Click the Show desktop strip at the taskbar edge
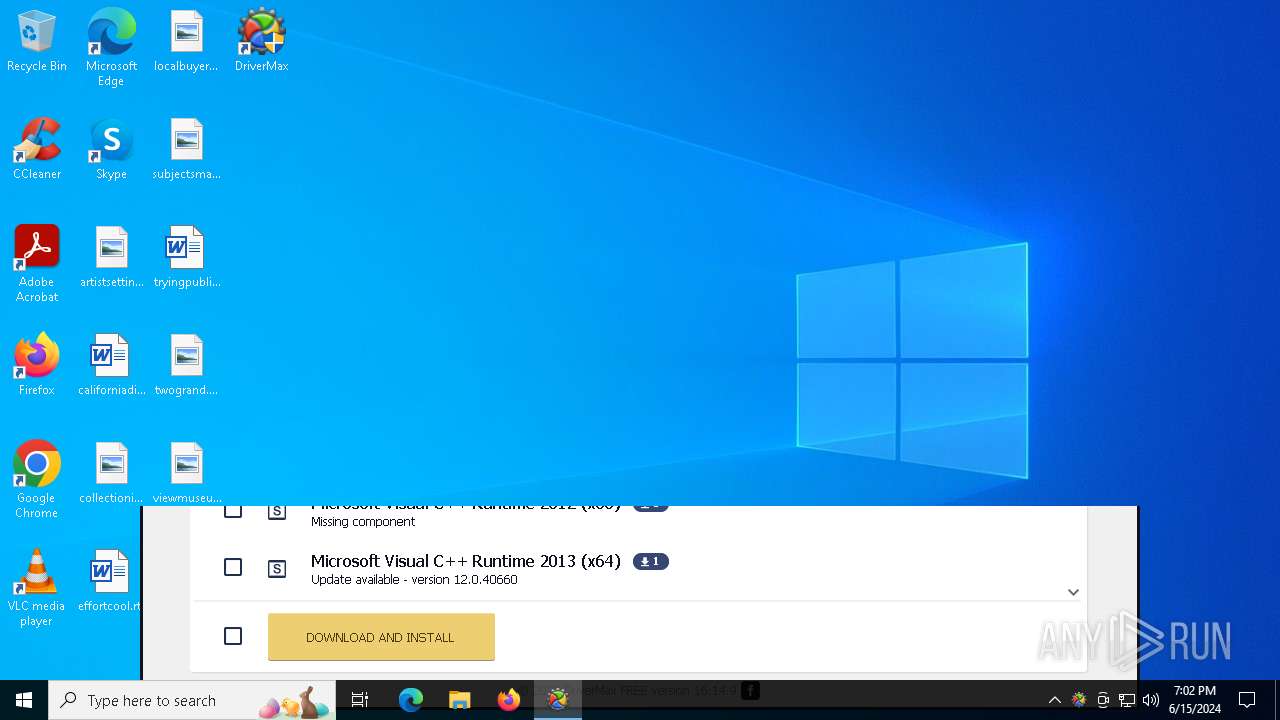This screenshot has height=720, width=1280. click(1277, 700)
